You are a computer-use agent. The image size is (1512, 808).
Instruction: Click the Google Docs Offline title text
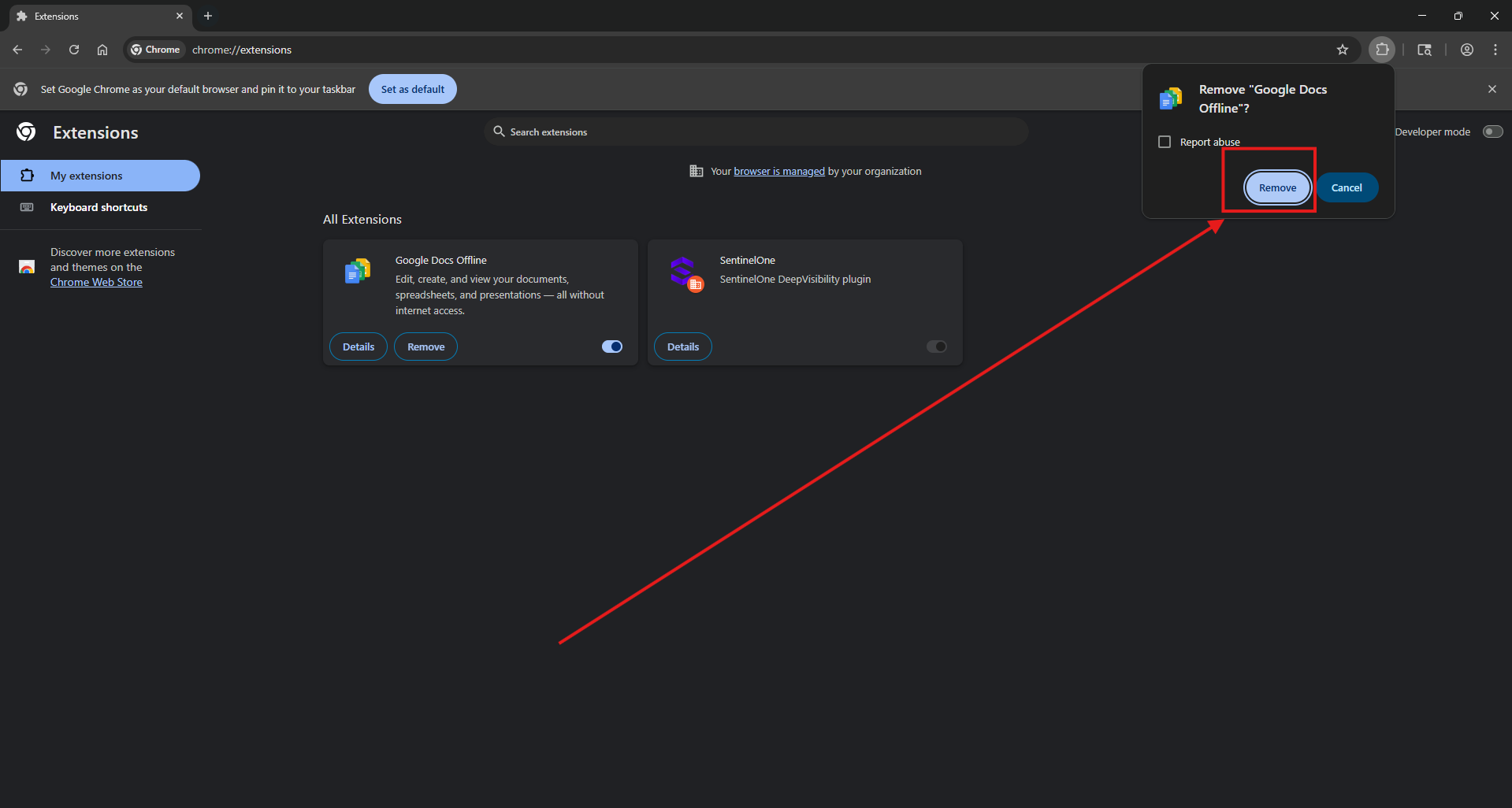(441, 260)
